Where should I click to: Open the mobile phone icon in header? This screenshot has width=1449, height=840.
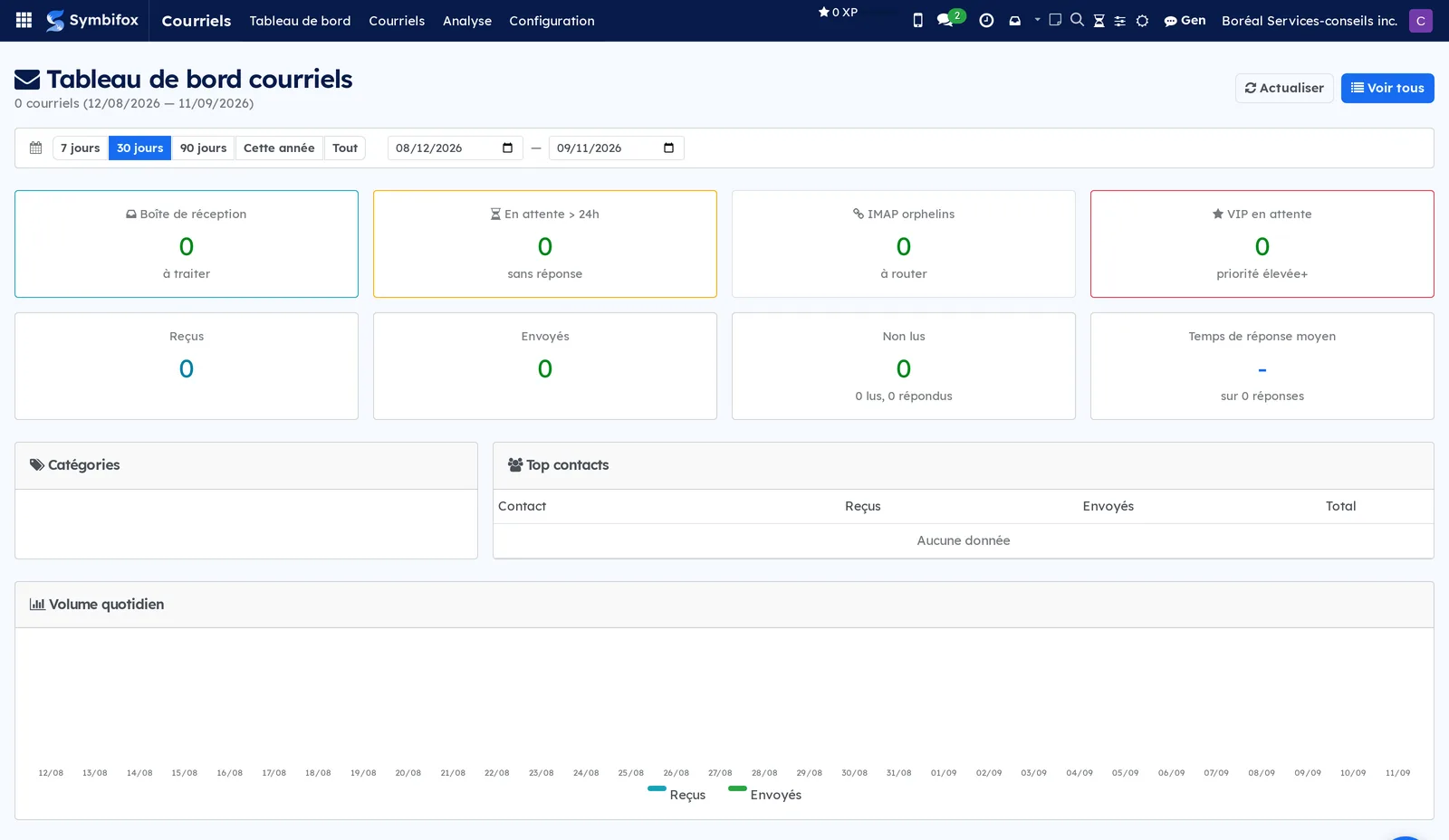pos(917,20)
